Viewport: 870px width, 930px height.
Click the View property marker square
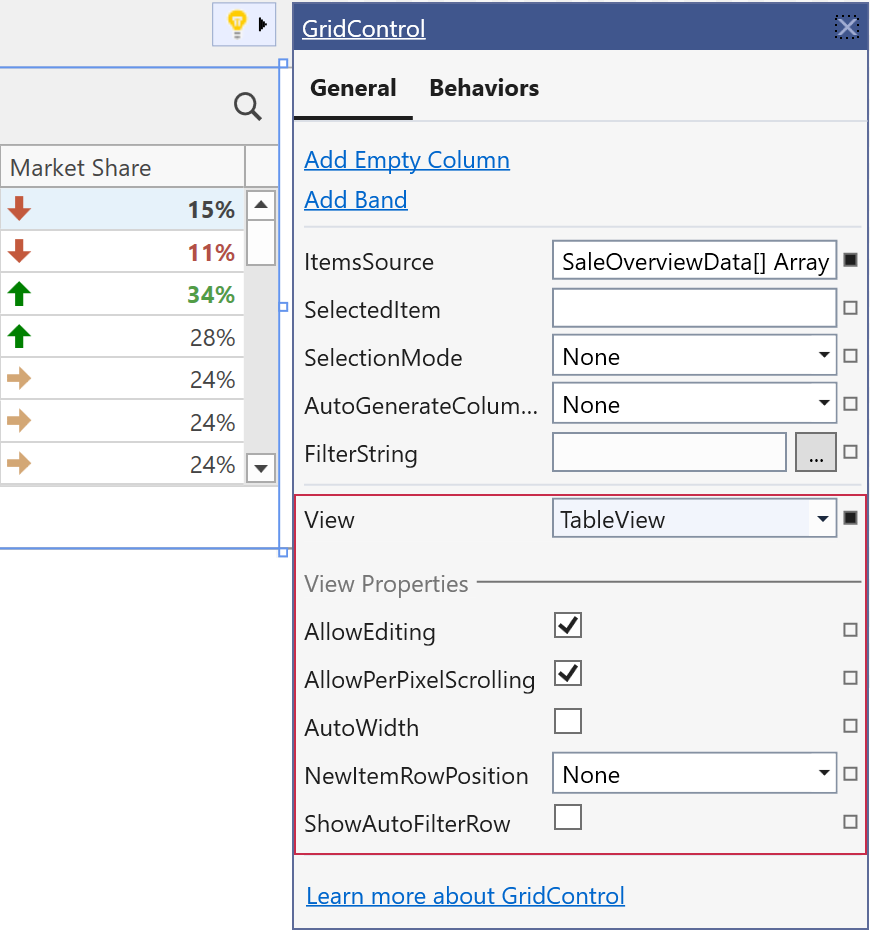[850, 518]
